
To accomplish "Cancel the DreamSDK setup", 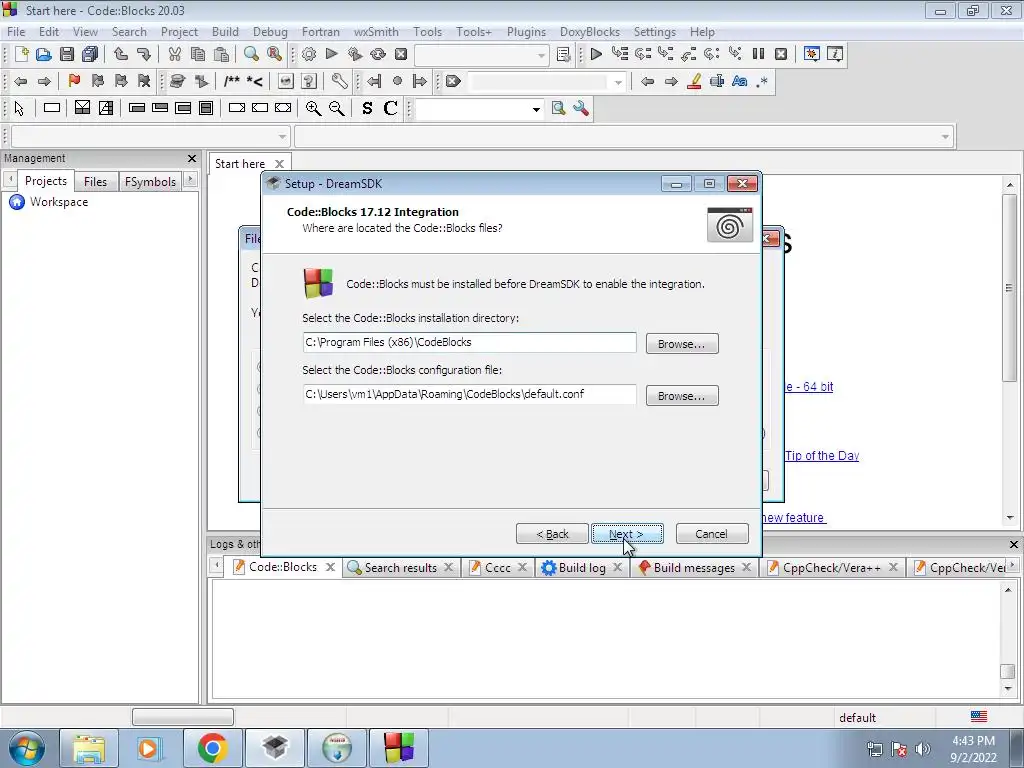I will [x=712, y=534].
